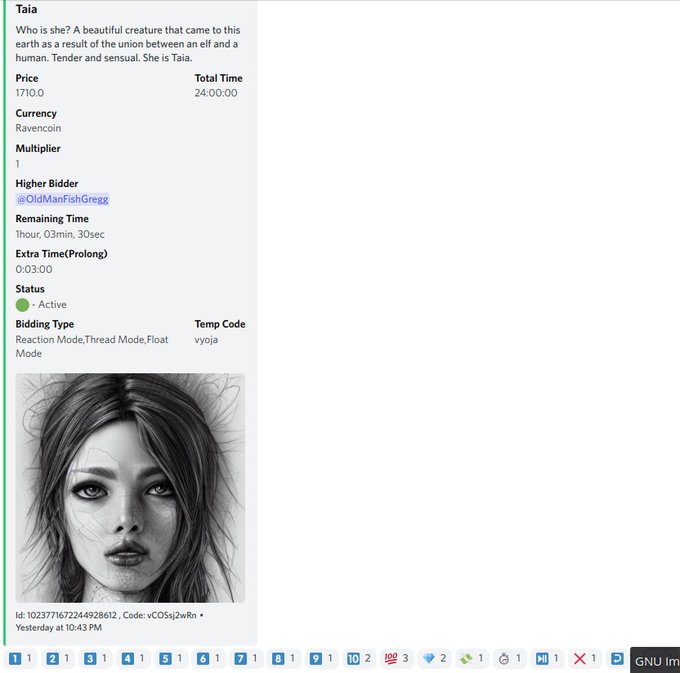Viewport: 680px width, 673px height.
Task: Click the number 3 reaction emoji
Action: click(x=96, y=659)
